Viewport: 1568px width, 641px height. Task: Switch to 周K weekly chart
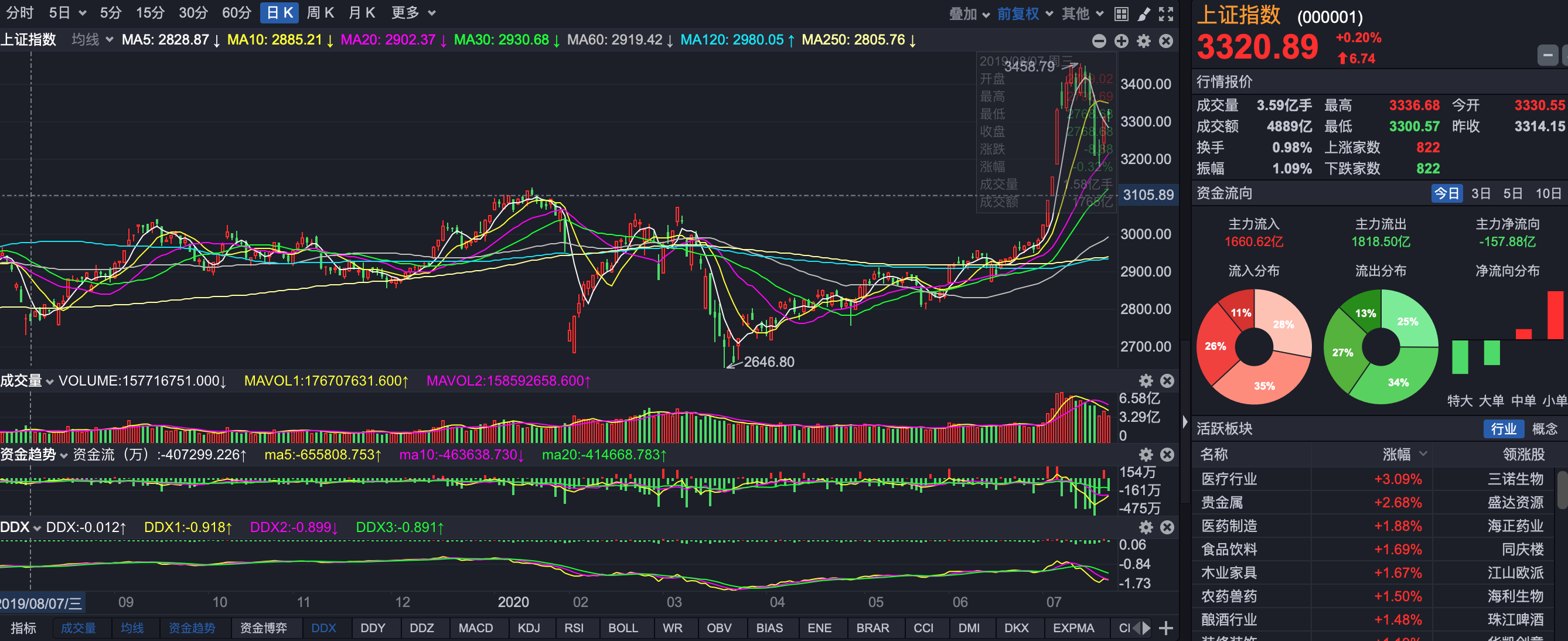pos(320,13)
